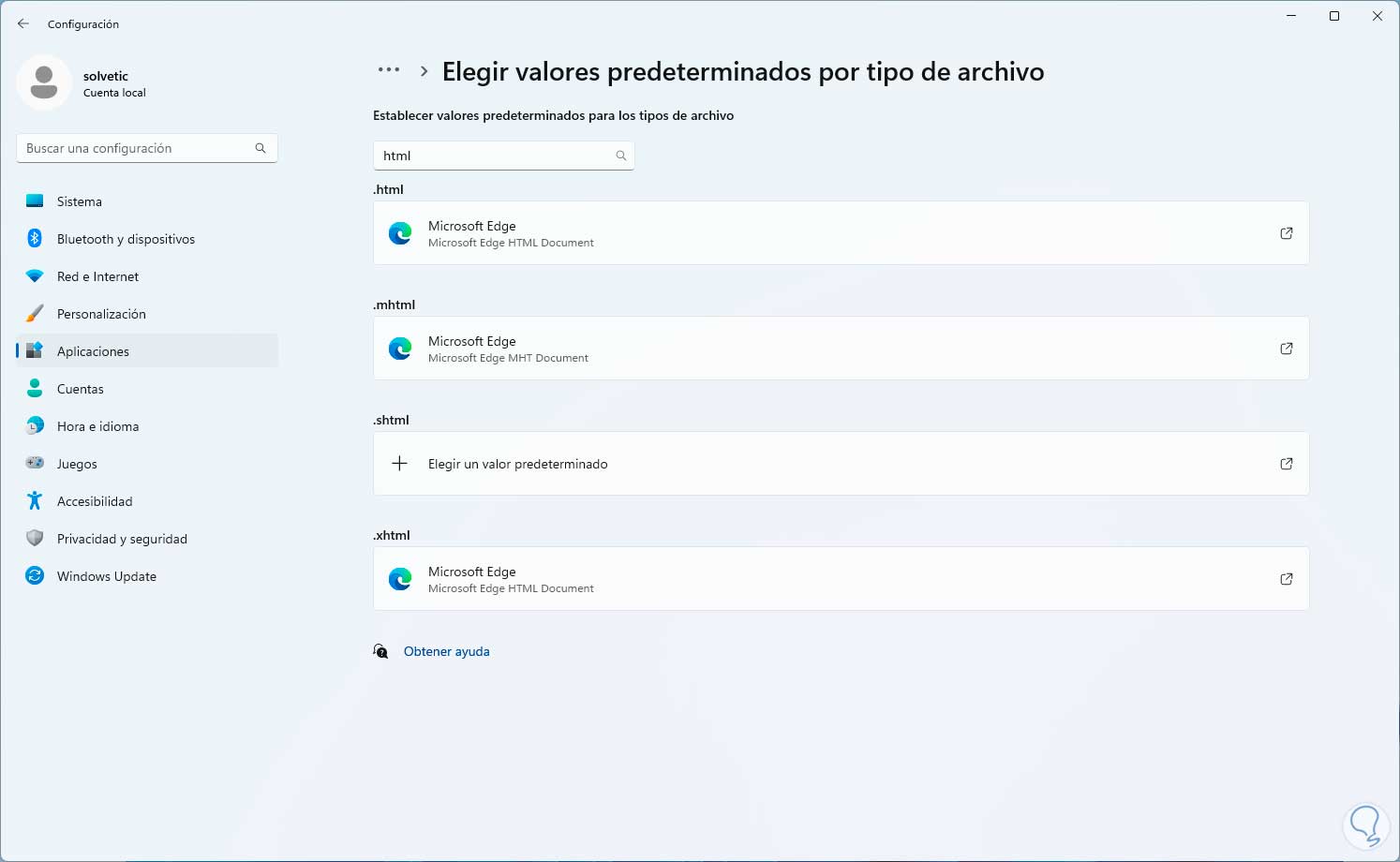Screen dimensions: 1400x862
Task: Open the Sistema section icon
Action: tap(35, 201)
